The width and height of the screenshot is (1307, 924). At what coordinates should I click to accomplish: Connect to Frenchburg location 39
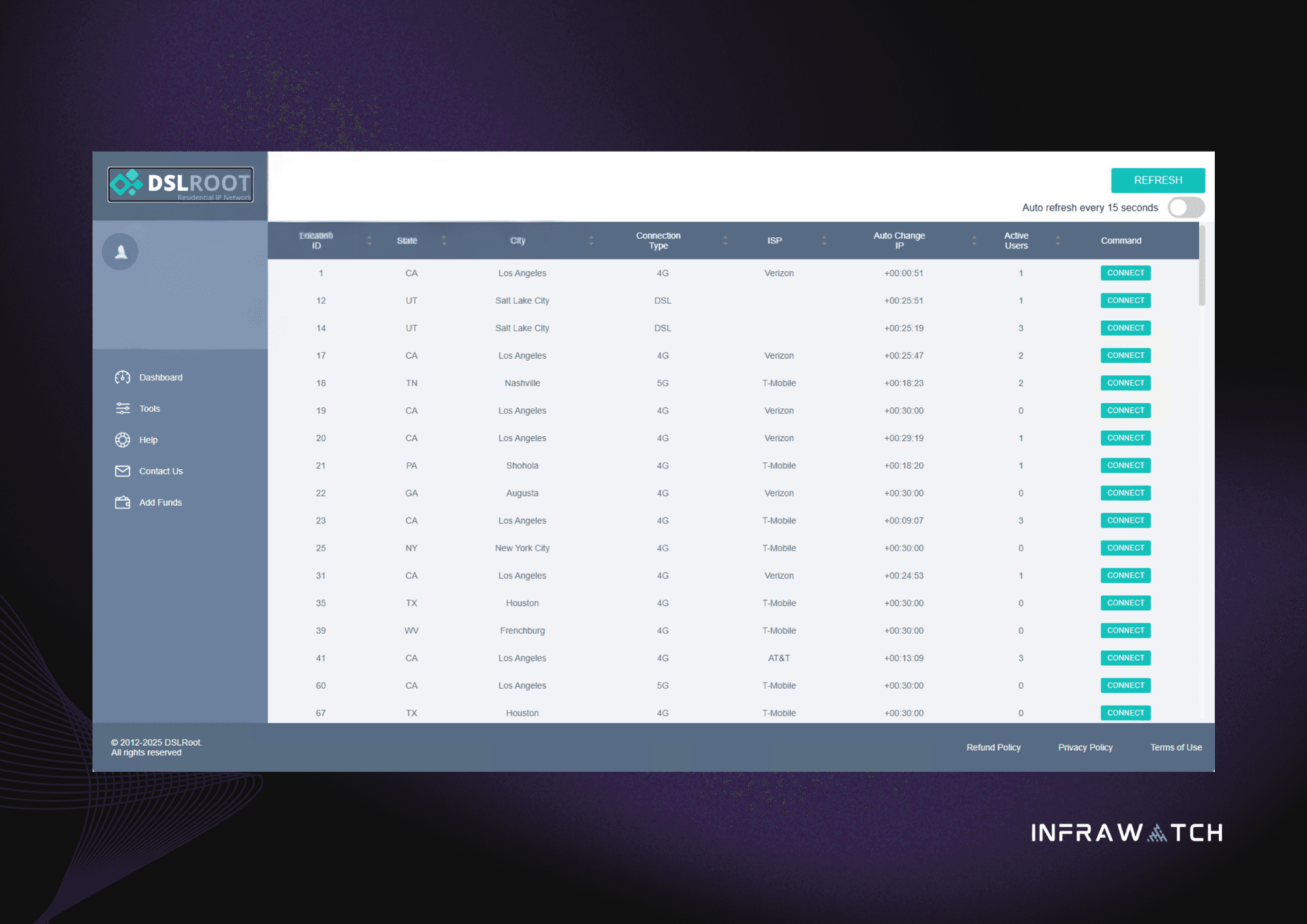coord(1125,630)
